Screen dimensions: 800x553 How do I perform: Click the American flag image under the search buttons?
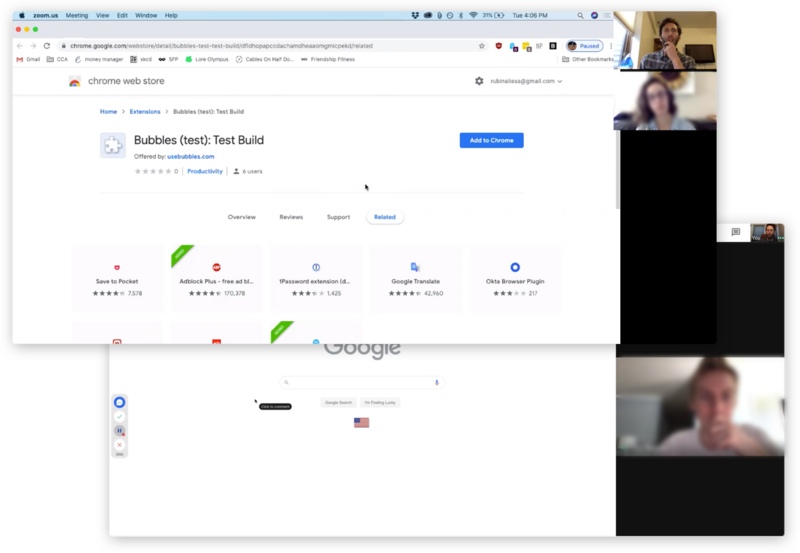pyautogui.click(x=361, y=422)
